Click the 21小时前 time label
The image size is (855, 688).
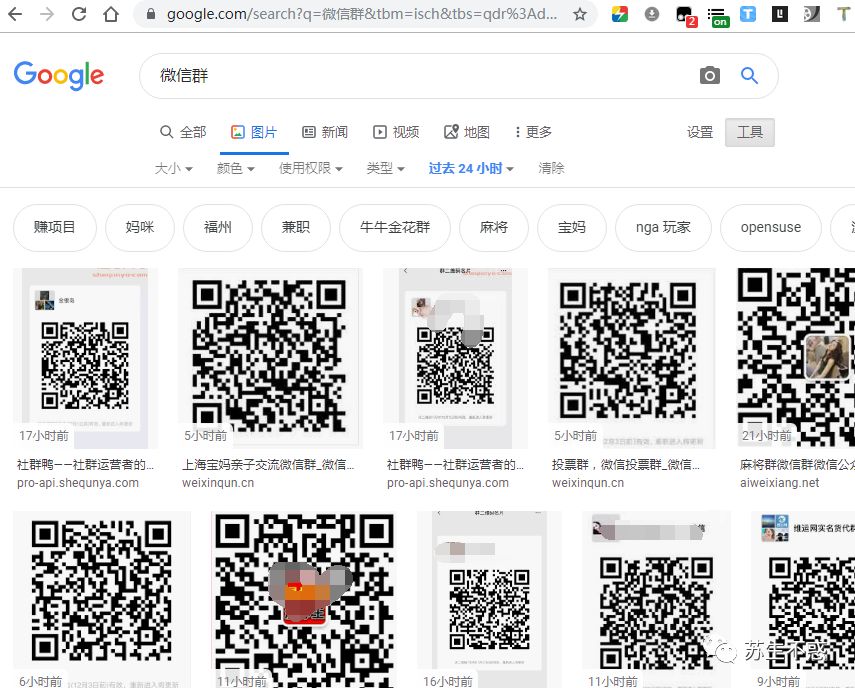coord(766,436)
